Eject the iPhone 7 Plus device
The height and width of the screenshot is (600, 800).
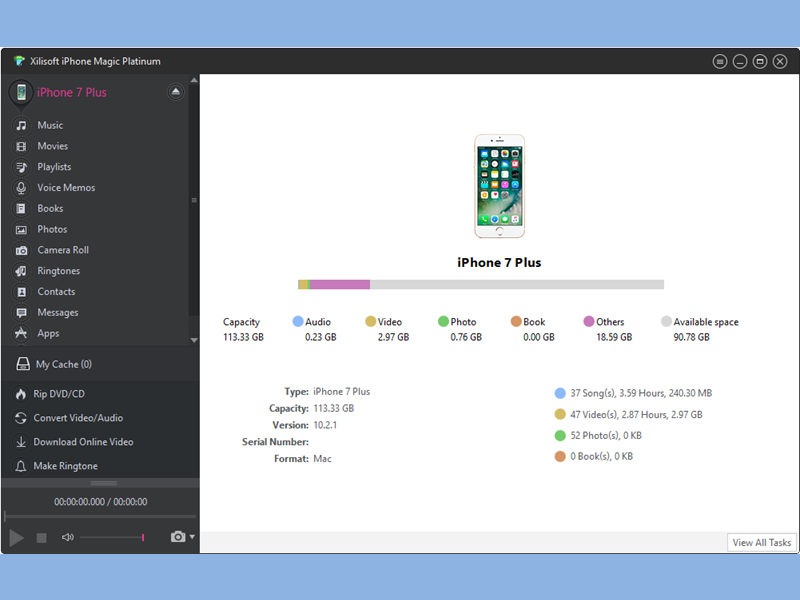(176, 92)
